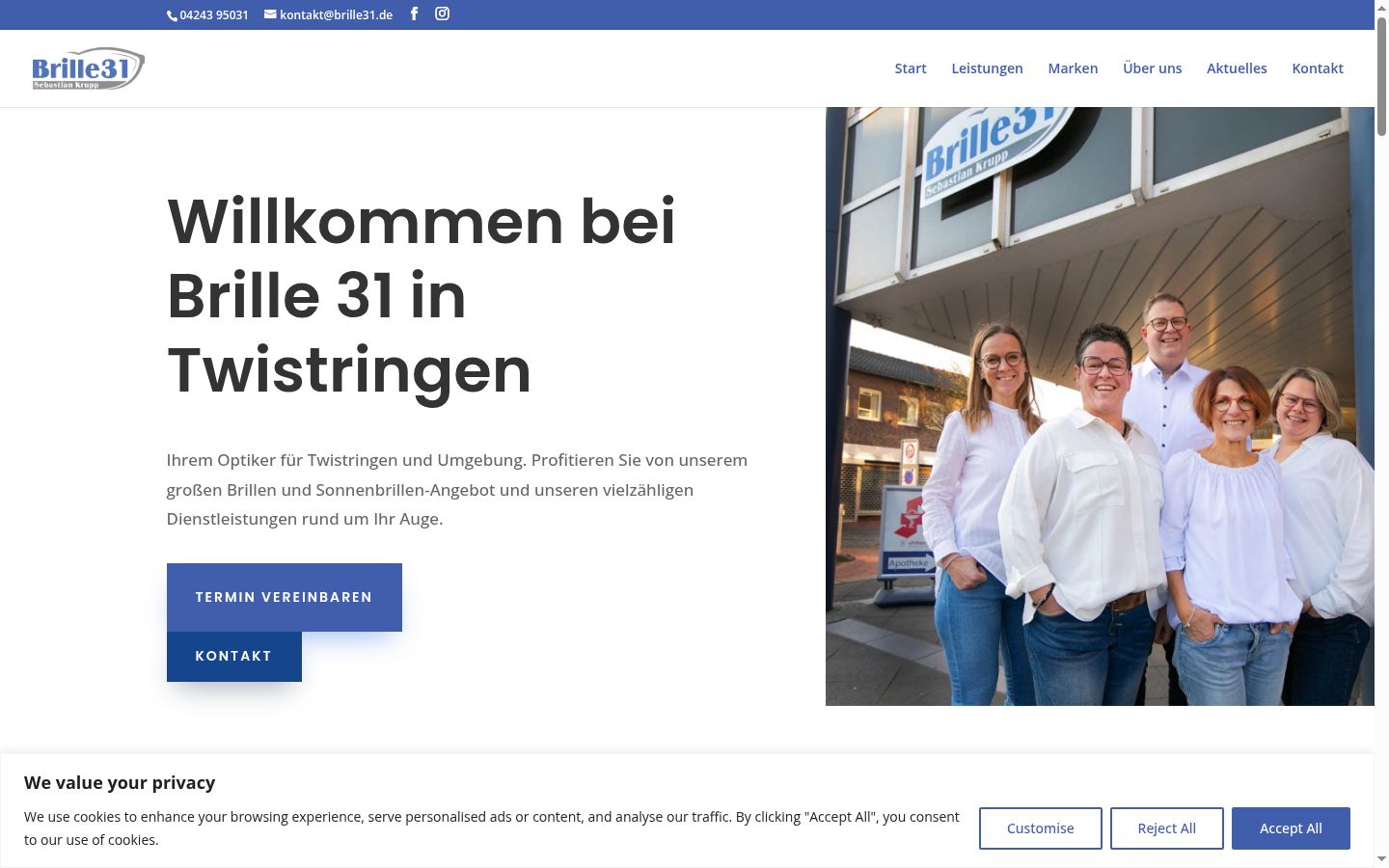Screen dimensions: 1389x868
Task: Open the Facebook icon link
Action: (414, 14)
